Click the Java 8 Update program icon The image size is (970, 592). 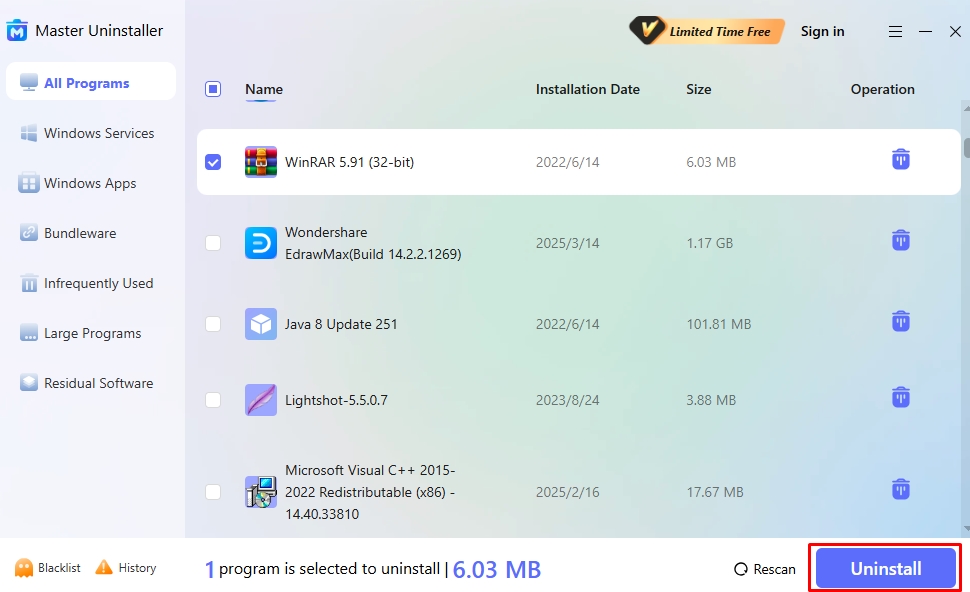pos(260,324)
